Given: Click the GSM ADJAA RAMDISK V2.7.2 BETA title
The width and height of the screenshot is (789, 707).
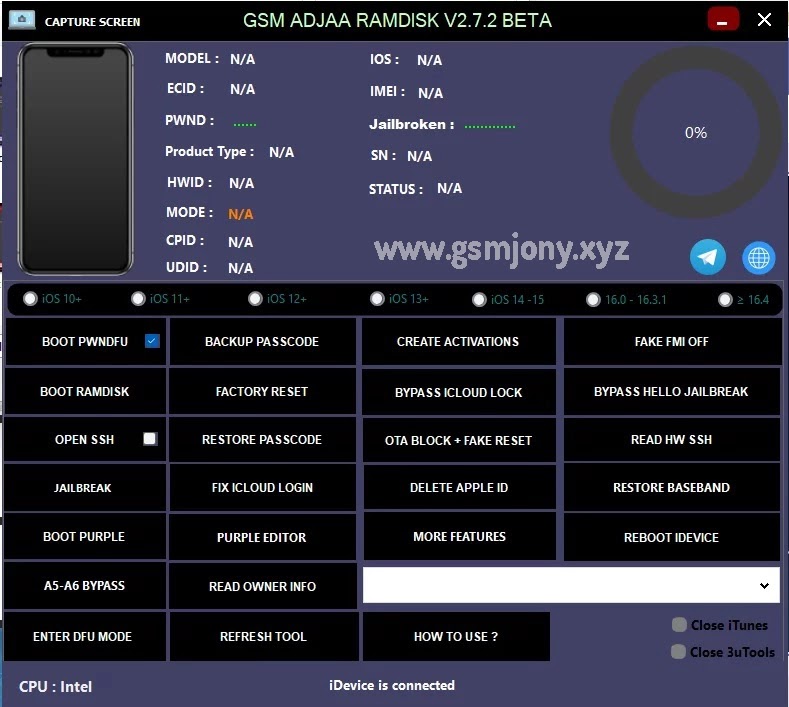Looking at the screenshot, I should click(x=397, y=21).
